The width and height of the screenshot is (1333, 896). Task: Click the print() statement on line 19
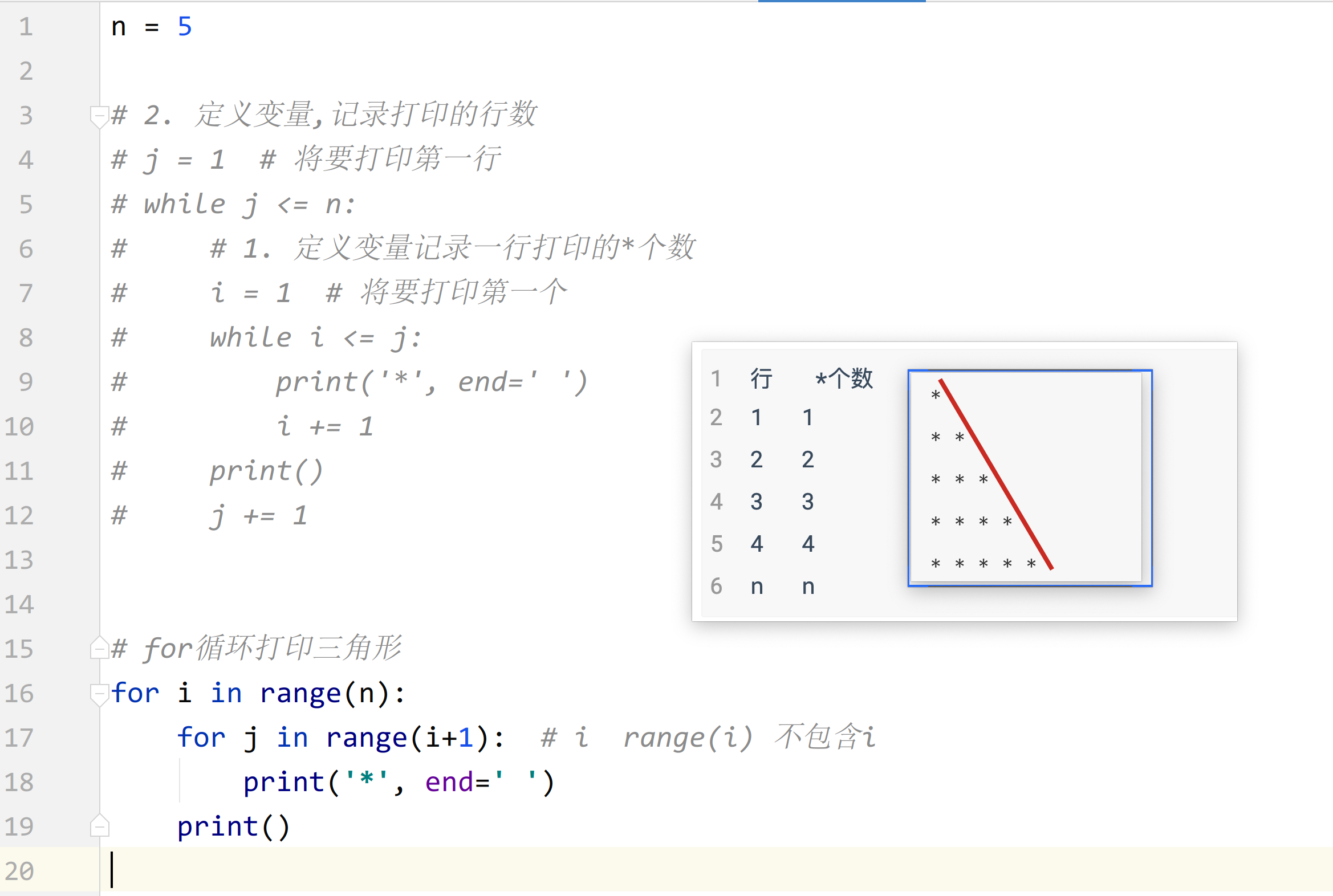point(233,826)
